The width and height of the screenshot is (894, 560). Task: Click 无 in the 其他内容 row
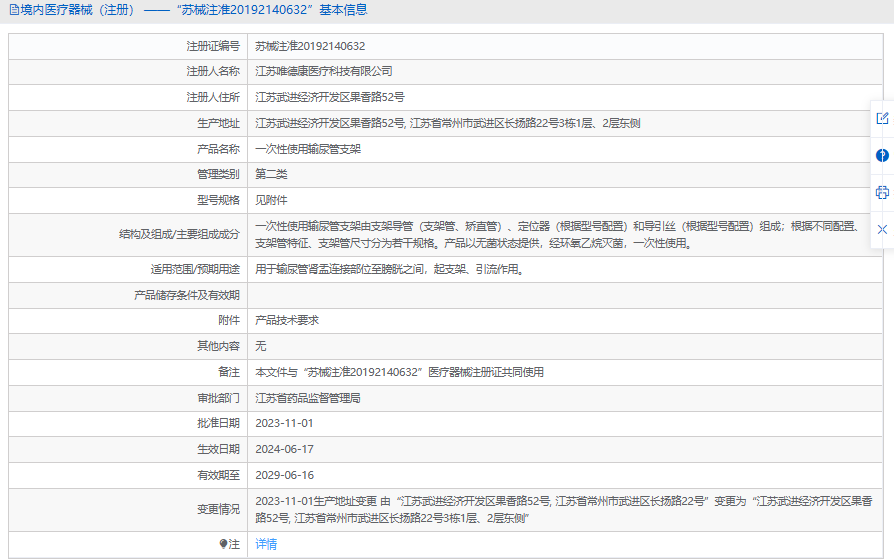(x=261, y=346)
